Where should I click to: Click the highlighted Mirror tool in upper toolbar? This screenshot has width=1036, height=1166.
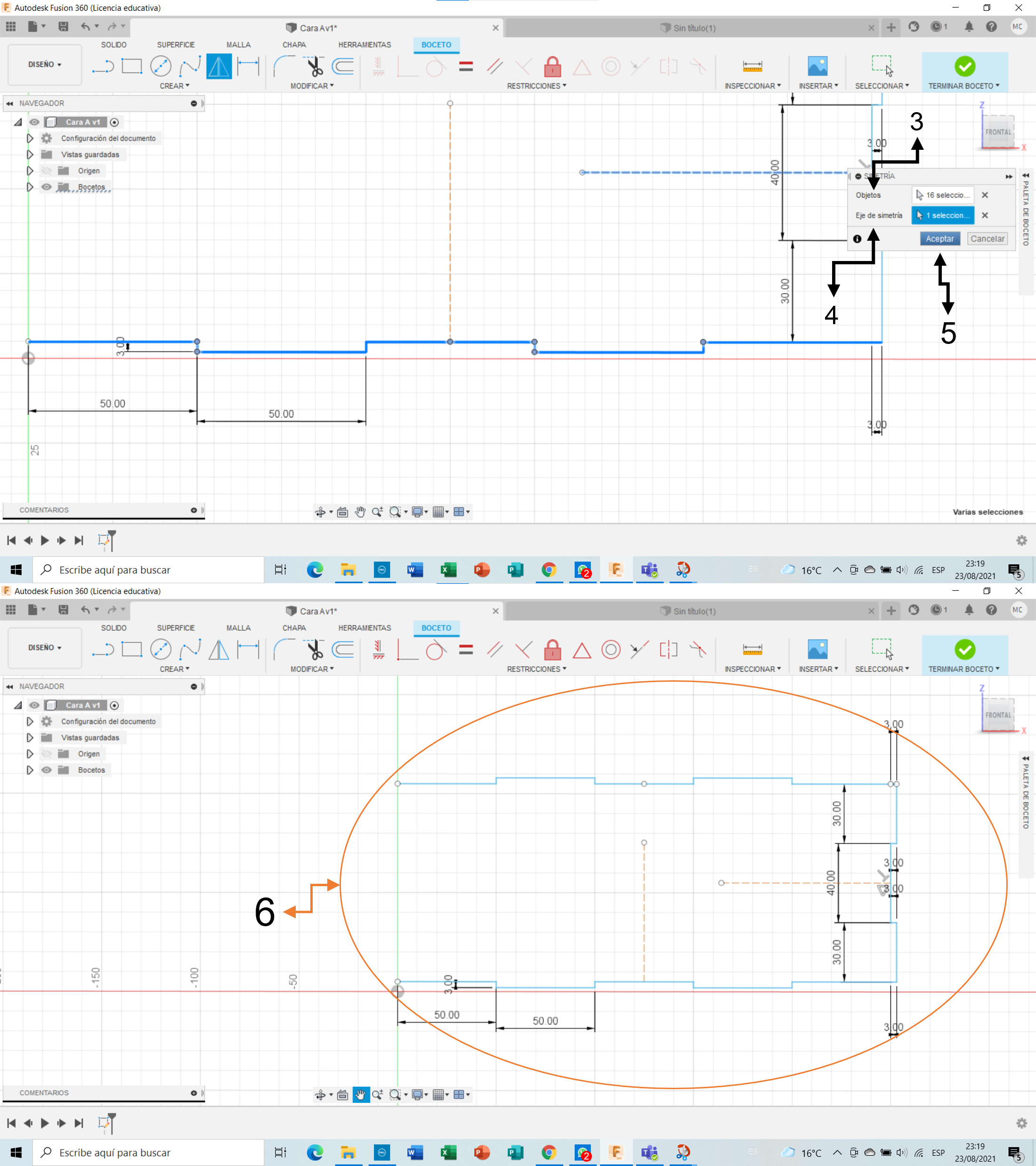[219, 66]
